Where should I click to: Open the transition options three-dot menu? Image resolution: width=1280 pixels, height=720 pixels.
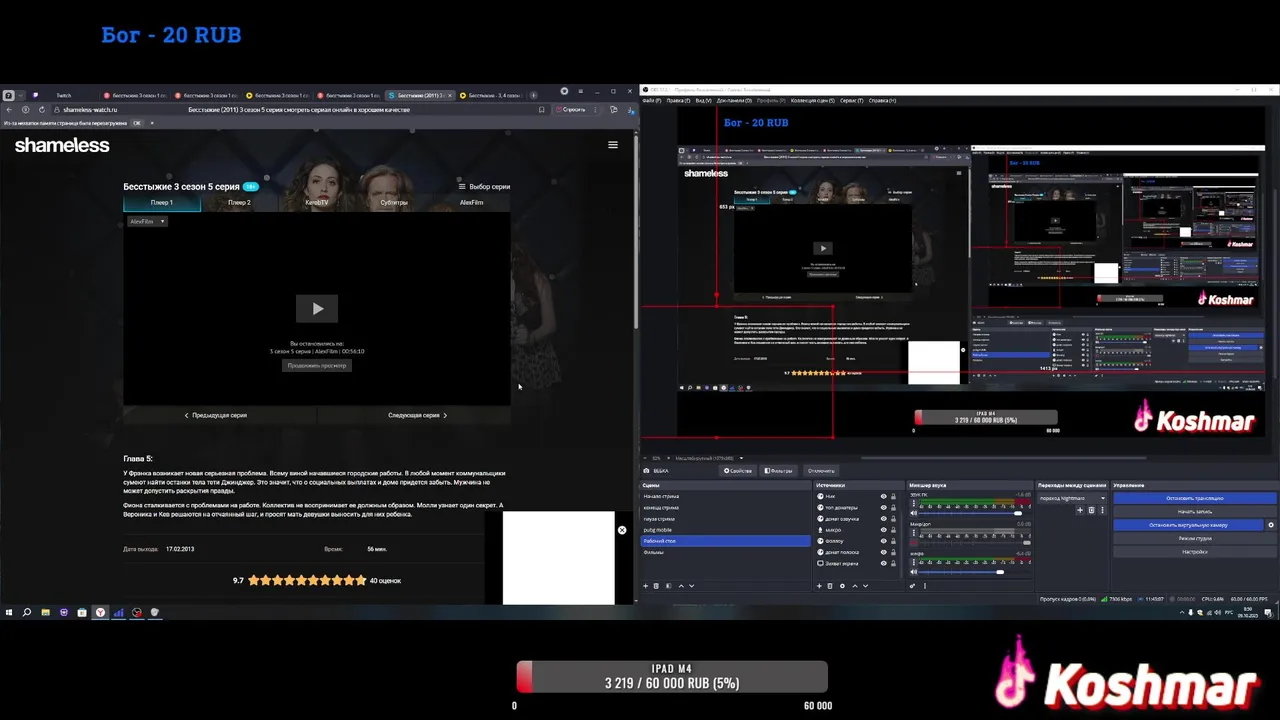coord(1102,510)
